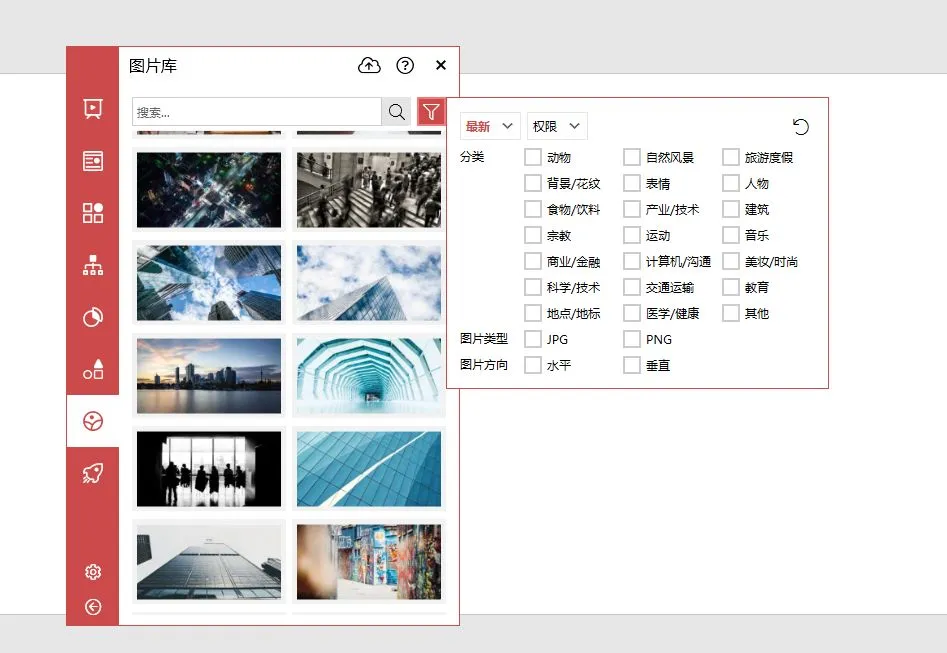
Task: Open the rocket sidebar icon
Action: [x=92, y=473]
